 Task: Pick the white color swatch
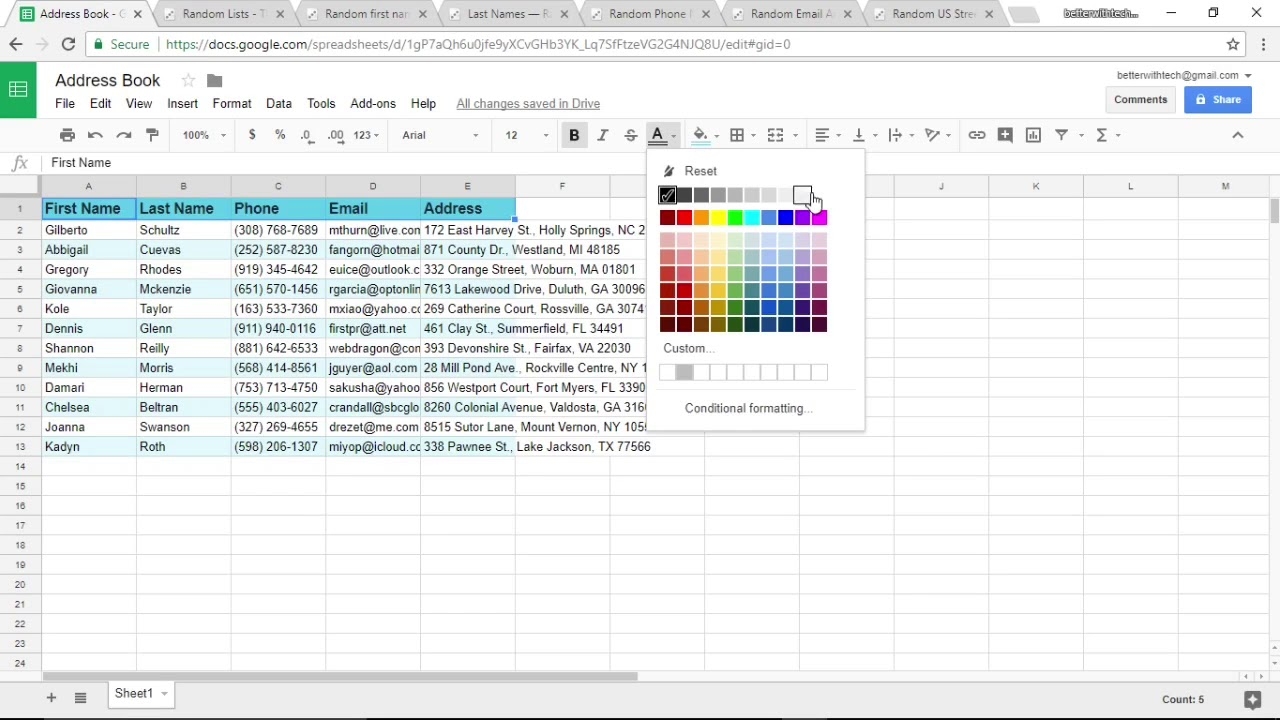pos(802,195)
